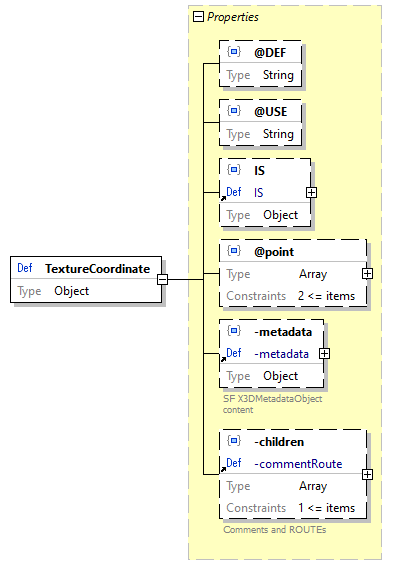This screenshot has width=396, height=571.
Task: Click the Array type of @point
Action: 313,274
